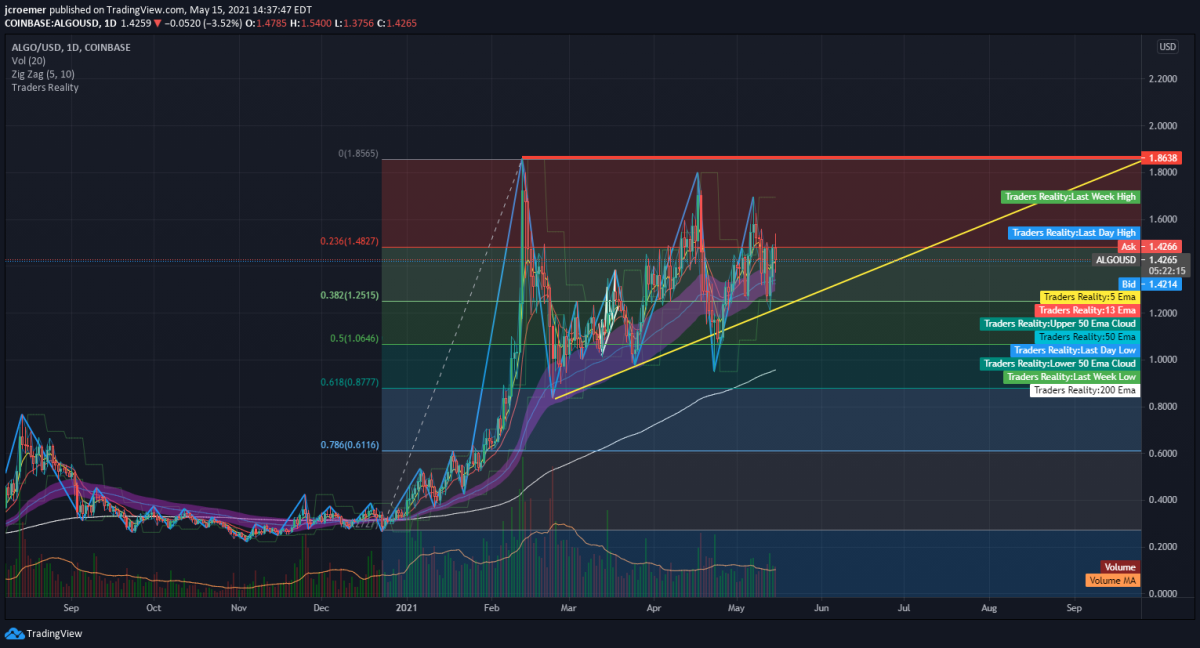Select the 0.236(1.4827) Fibonacci level label
1200x648 pixels.
click(348, 241)
